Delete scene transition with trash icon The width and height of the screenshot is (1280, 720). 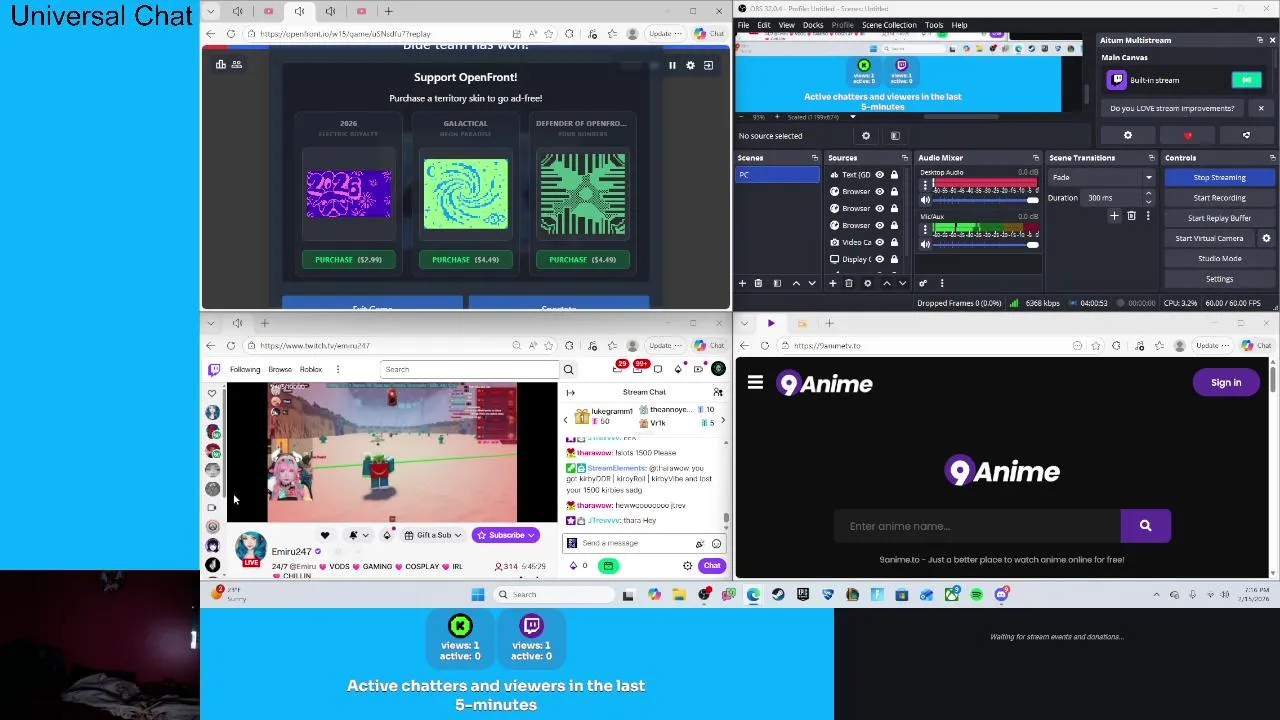coord(1131,216)
